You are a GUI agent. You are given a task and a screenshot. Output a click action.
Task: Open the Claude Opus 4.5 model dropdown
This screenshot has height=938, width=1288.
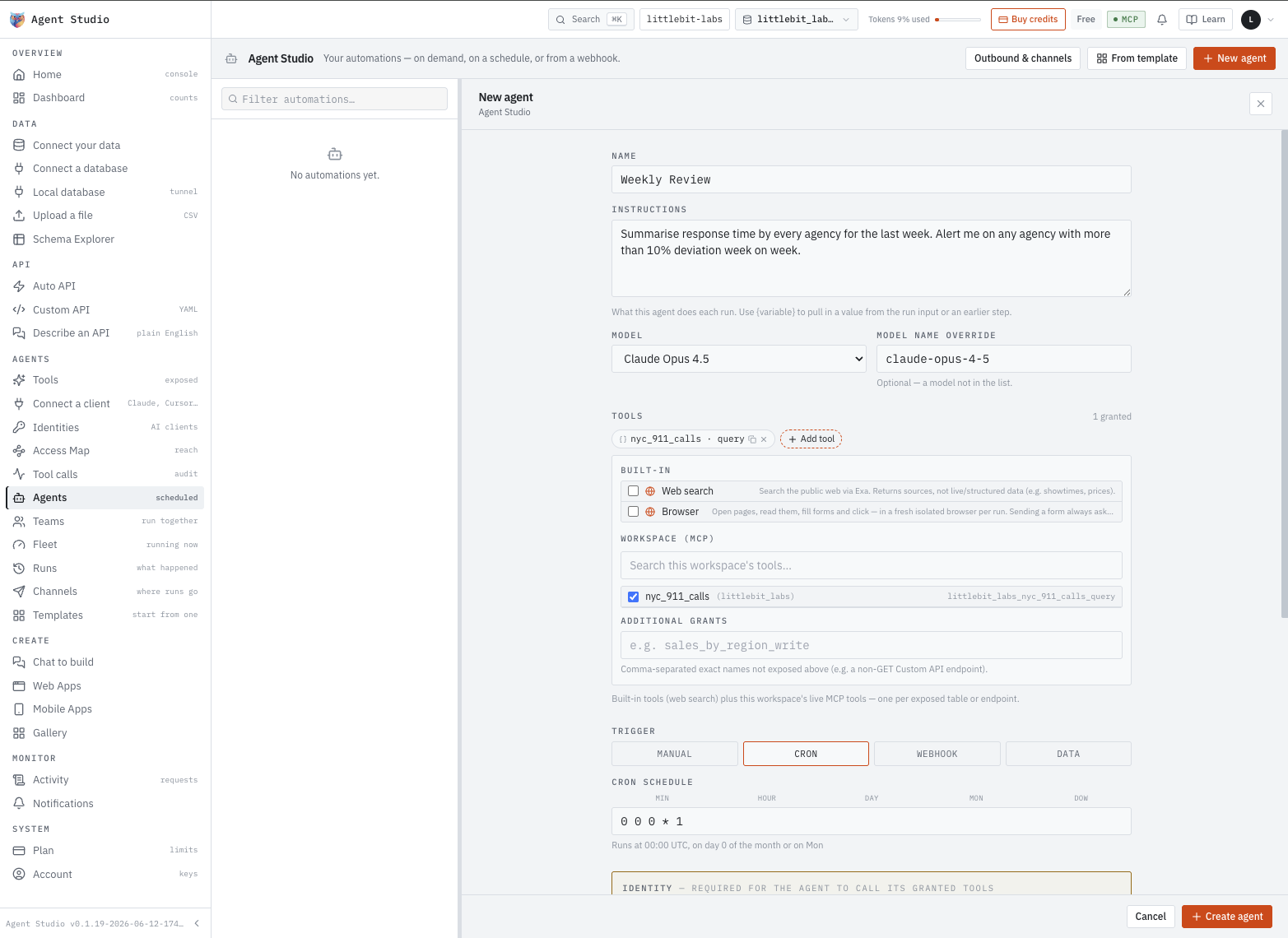click(x=740, y=359)
